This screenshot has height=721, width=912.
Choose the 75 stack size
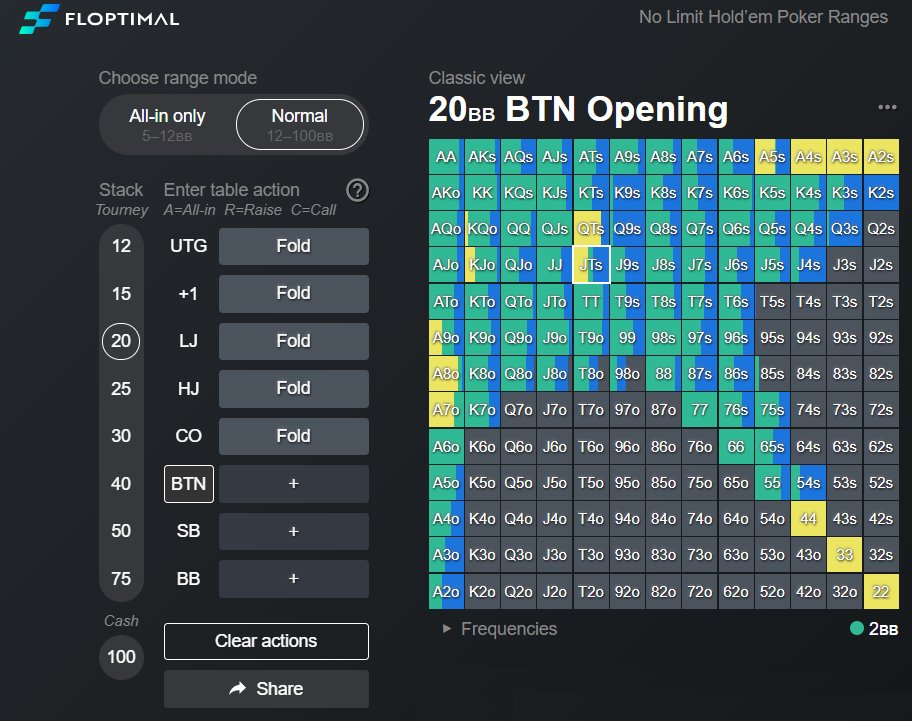[x=121, y=579]
